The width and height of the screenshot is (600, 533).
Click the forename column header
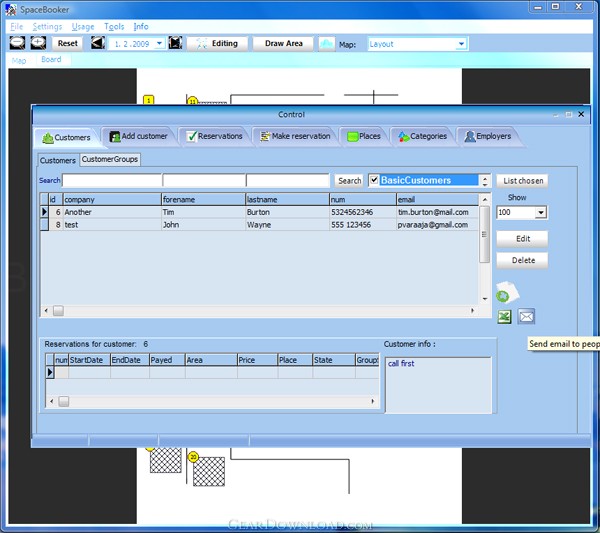[x=203, y=199]
